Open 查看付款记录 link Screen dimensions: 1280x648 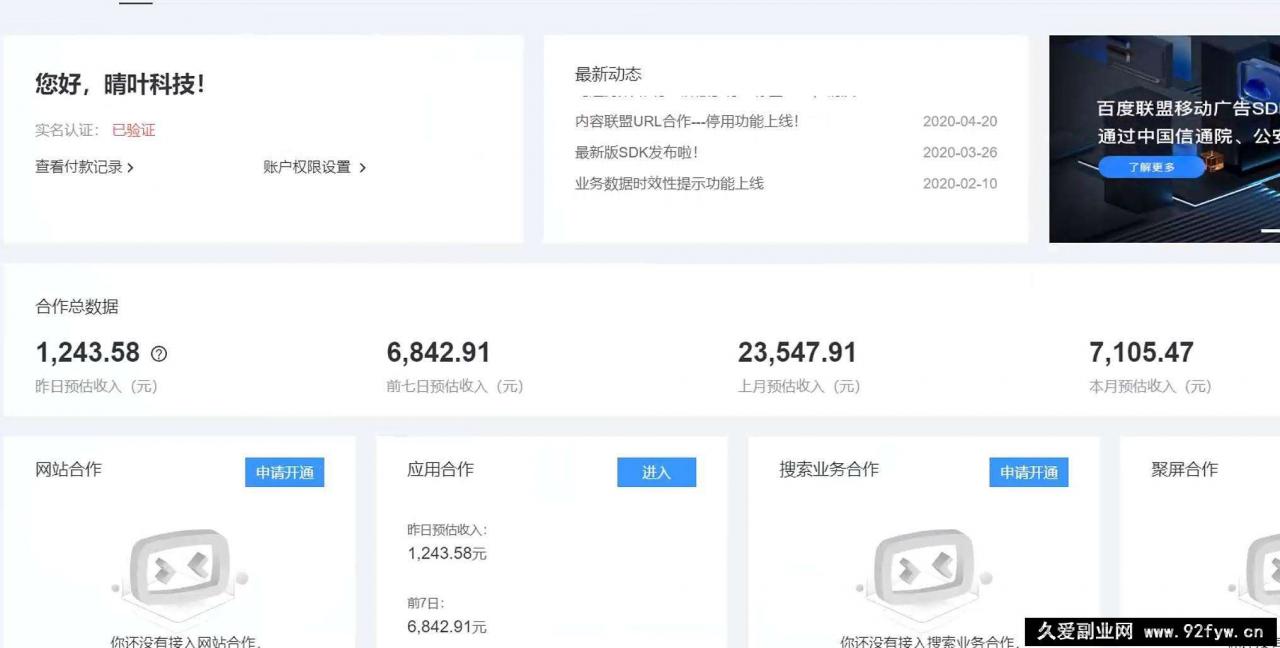[x=84, y=167]
